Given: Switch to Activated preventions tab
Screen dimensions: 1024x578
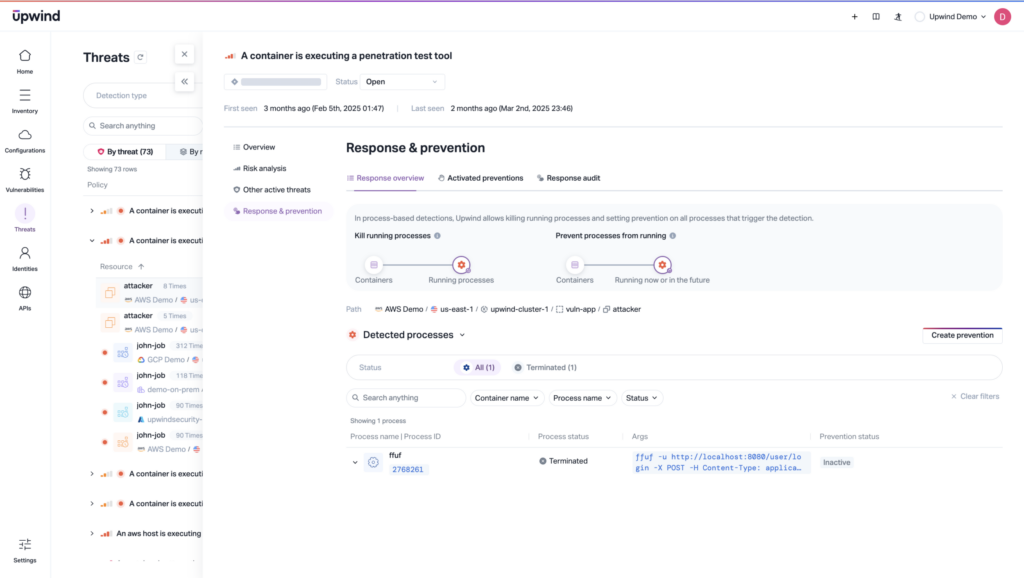Looking at the screenshot, I should [x=480, y=178].
